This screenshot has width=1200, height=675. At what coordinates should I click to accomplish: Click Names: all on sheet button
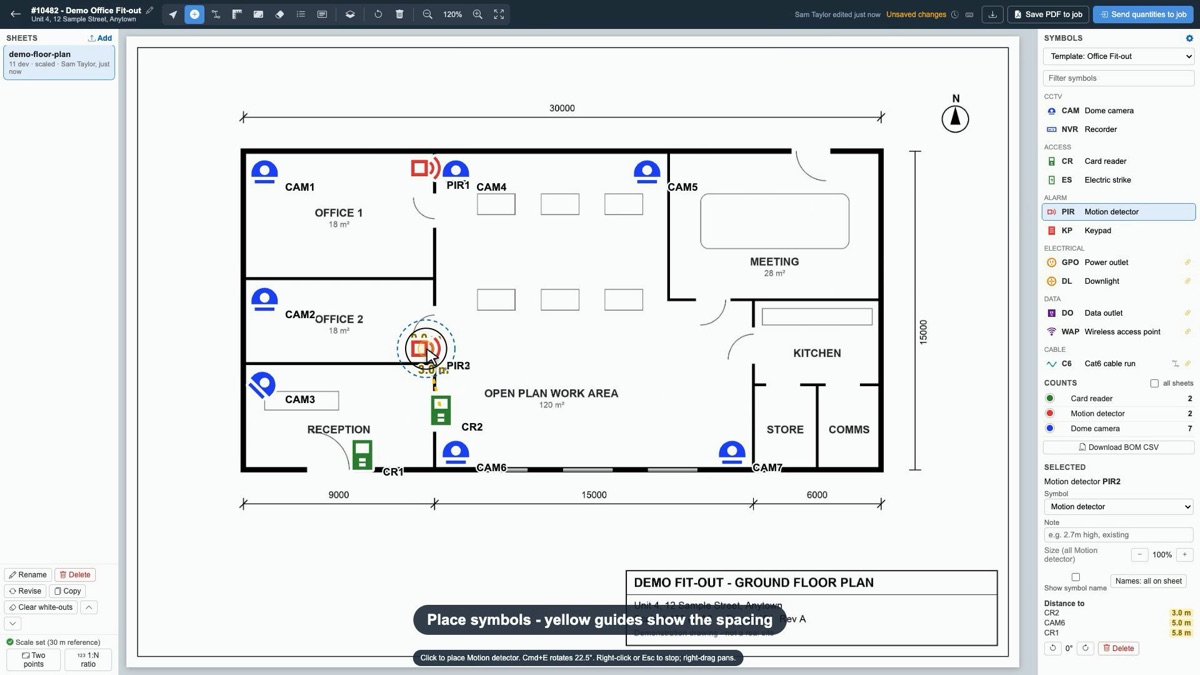tap(1148, 581)
